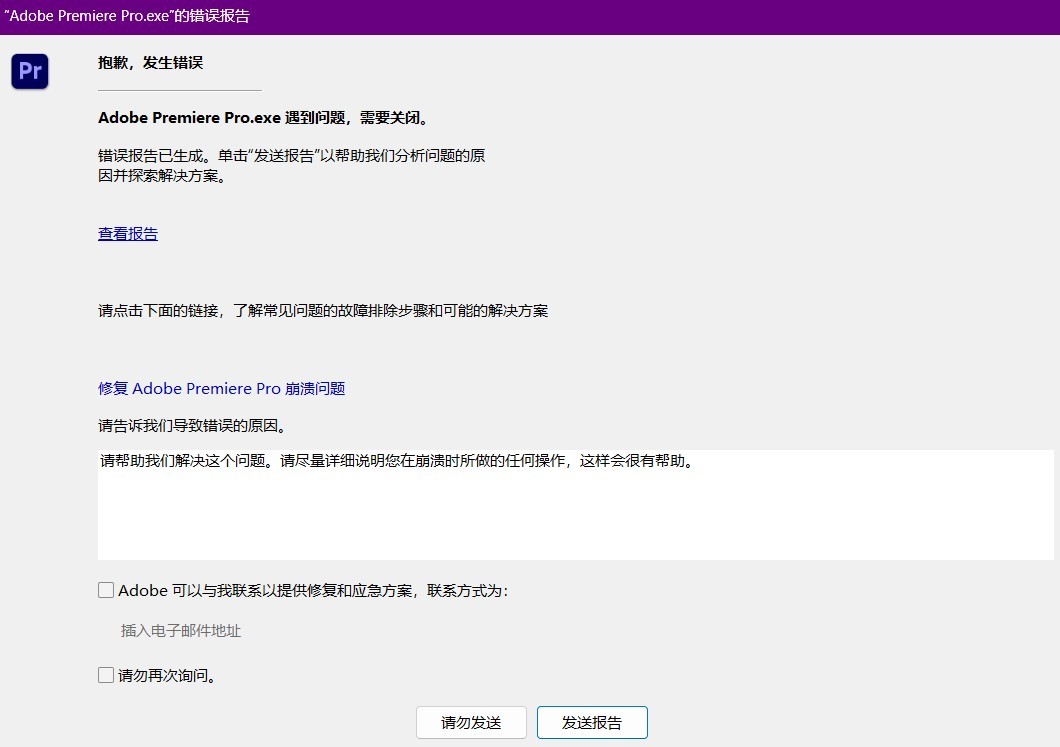Click the 错误报告已生成 paragraph

point(291,166)
